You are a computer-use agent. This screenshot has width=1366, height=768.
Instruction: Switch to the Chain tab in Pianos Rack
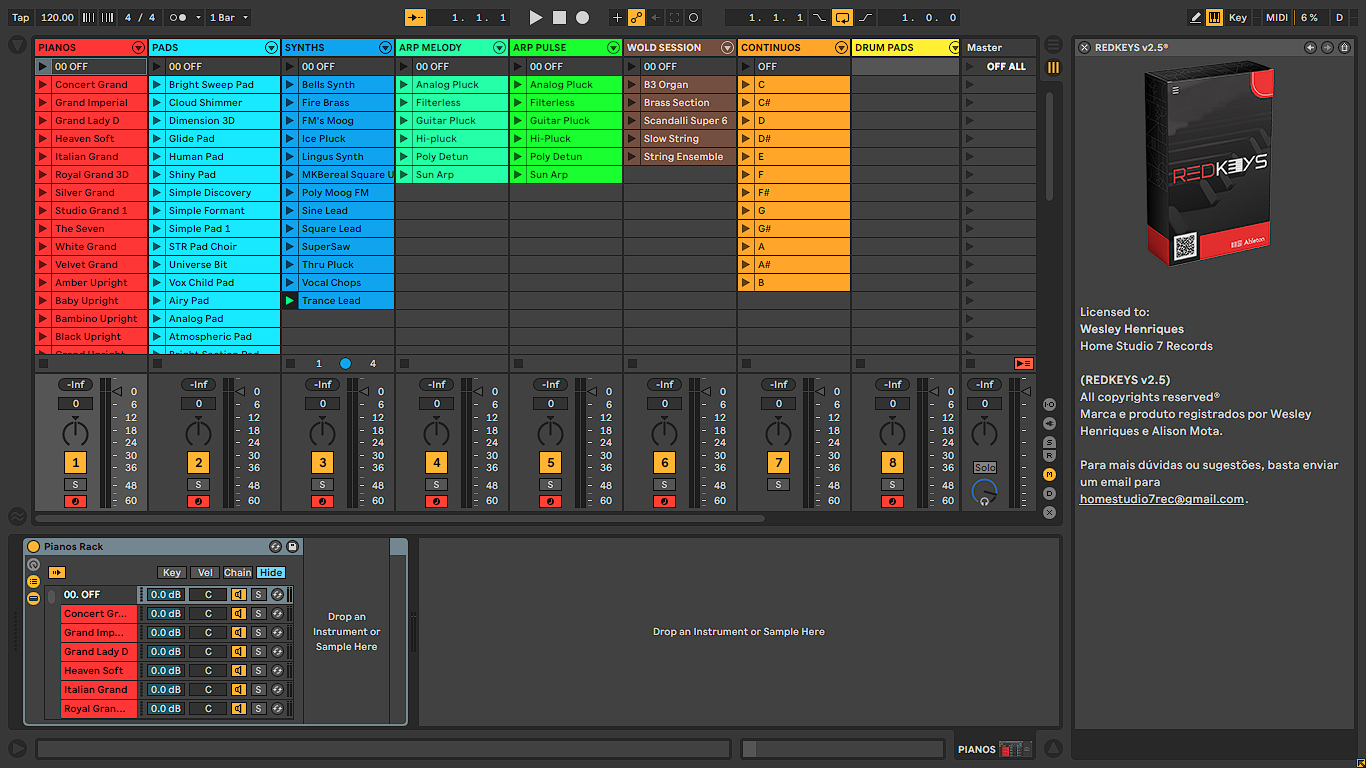[237, 572]
